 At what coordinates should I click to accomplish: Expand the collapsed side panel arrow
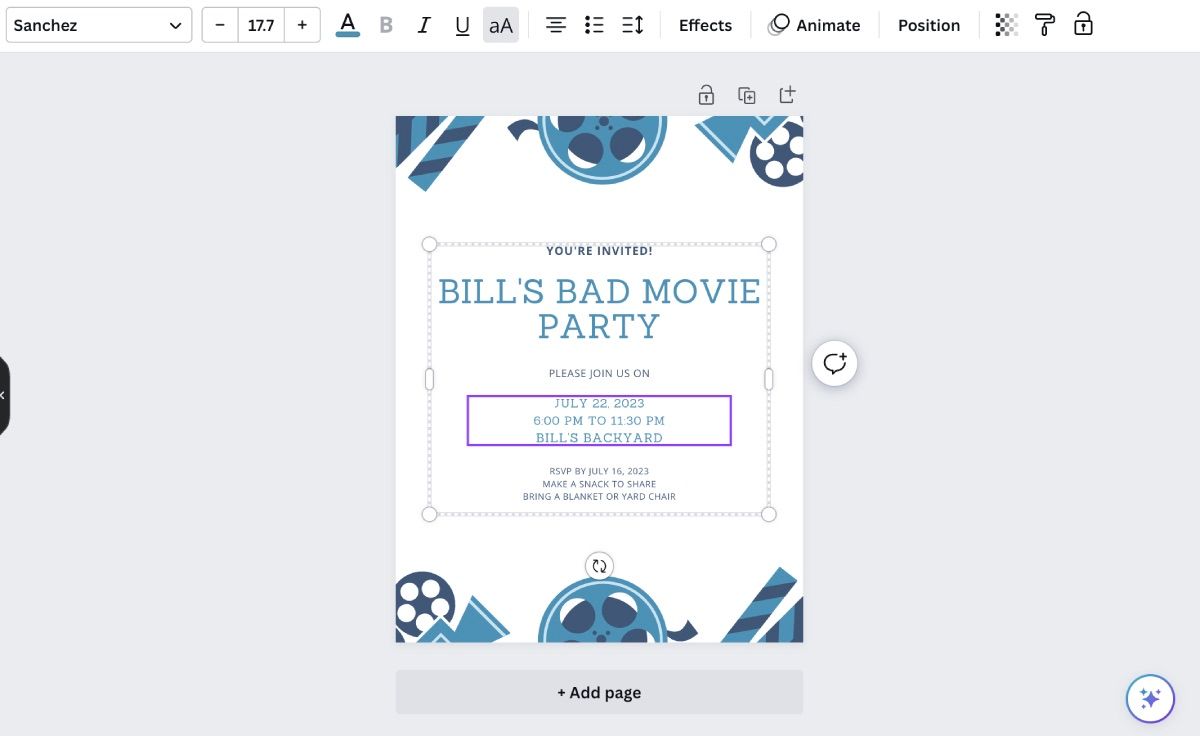tap(3, 396)
